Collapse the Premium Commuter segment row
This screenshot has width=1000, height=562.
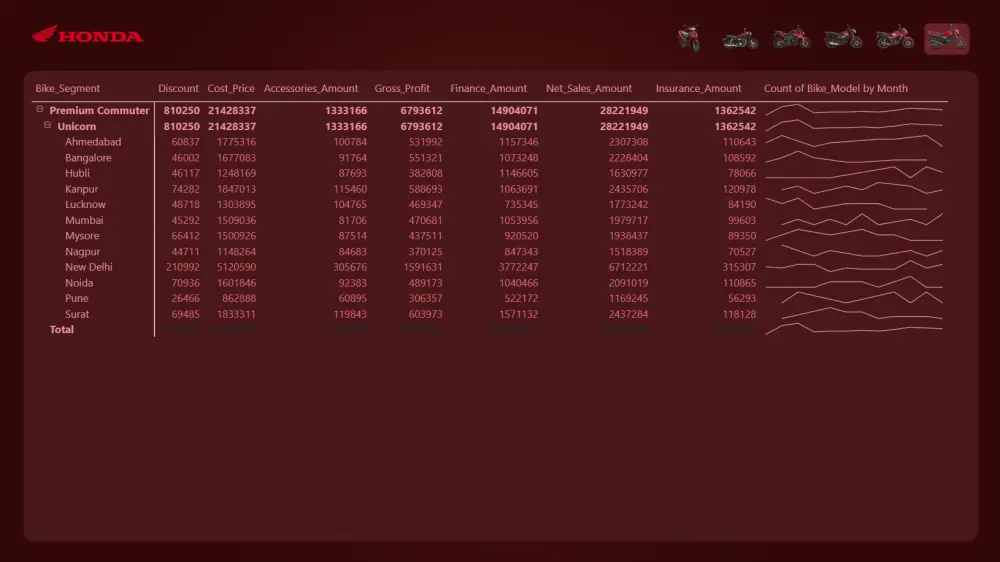coord(40,110)
